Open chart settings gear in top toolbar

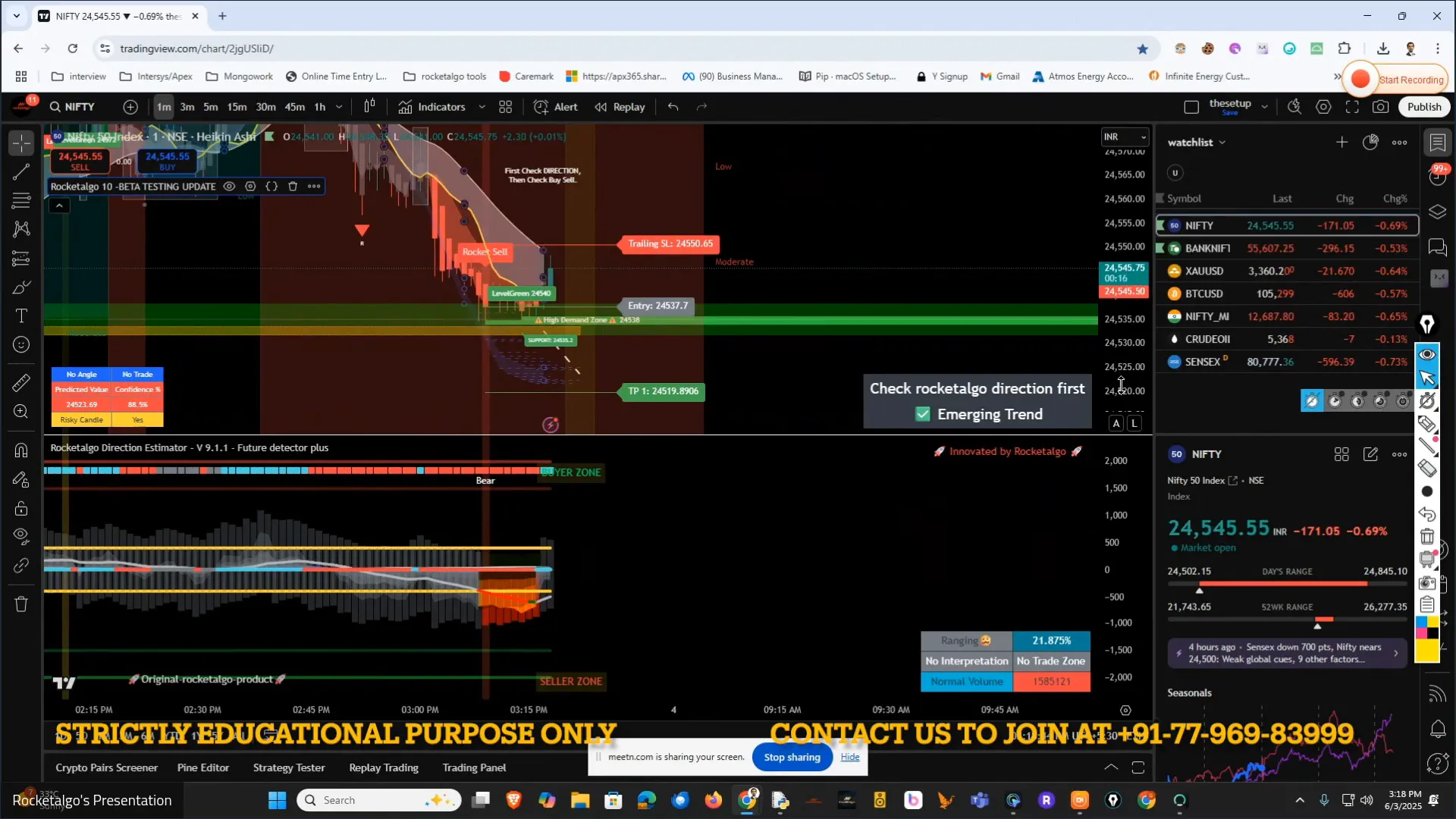click(1323, 107)
